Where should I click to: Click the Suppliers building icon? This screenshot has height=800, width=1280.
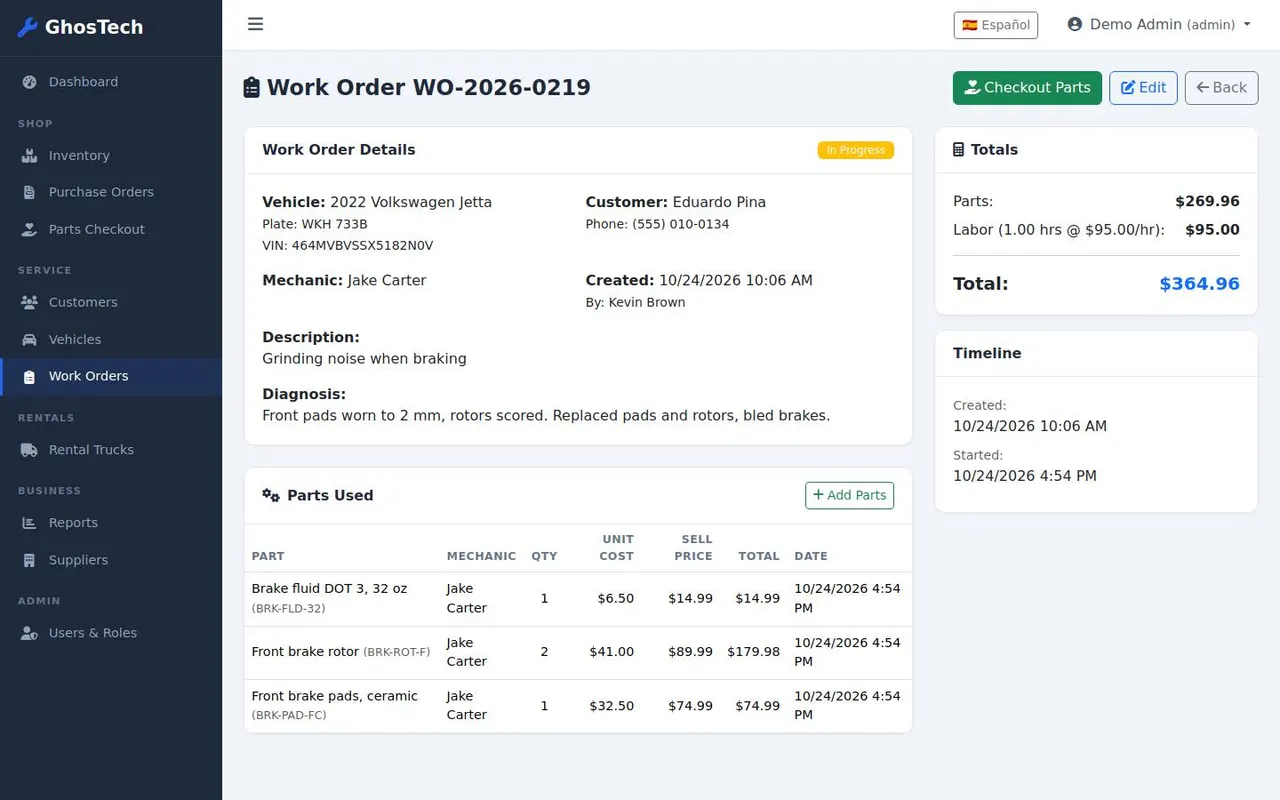[29, 560]
